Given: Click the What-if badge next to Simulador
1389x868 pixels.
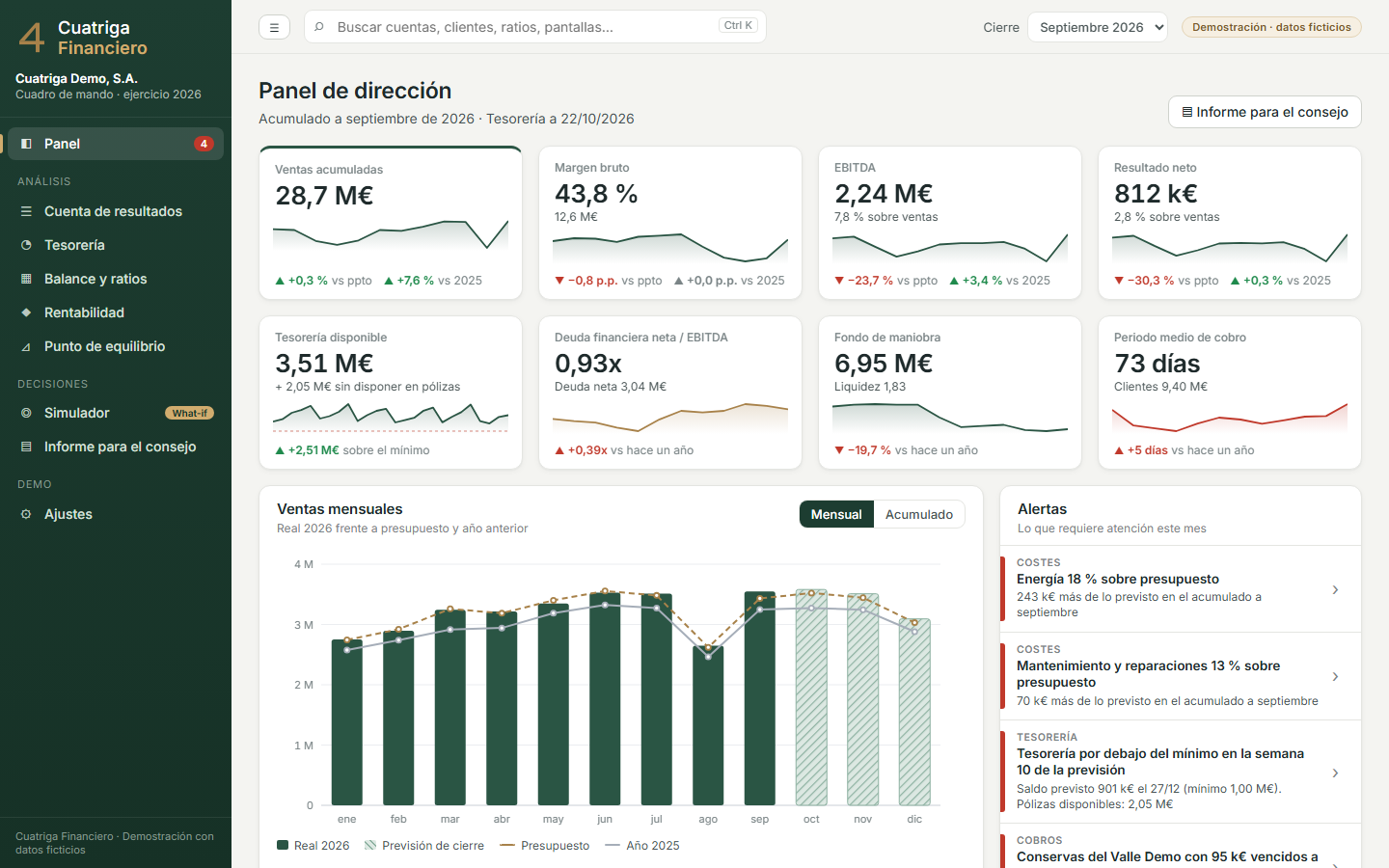Looking at the screenshot, I should (x=189, y=413).
